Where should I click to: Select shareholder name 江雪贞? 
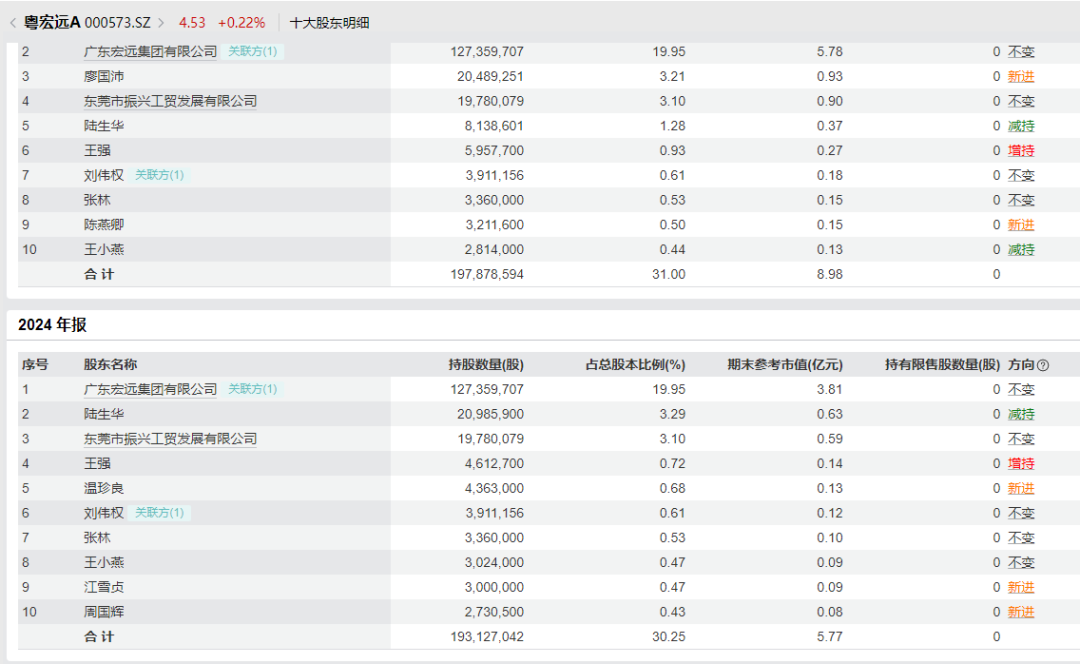(x=103, y=588)
